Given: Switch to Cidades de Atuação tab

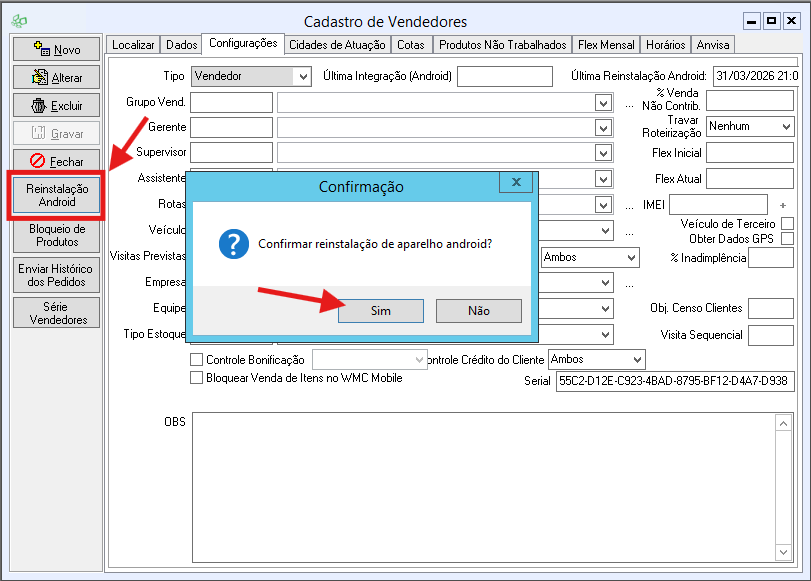Looking at the screenshot, I should (337, 45).
